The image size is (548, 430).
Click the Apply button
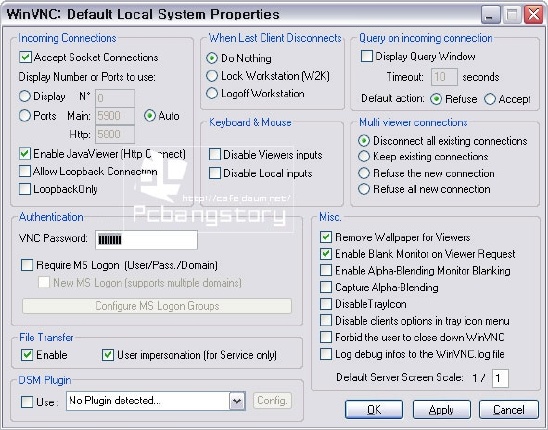click(x=441, y=410)
